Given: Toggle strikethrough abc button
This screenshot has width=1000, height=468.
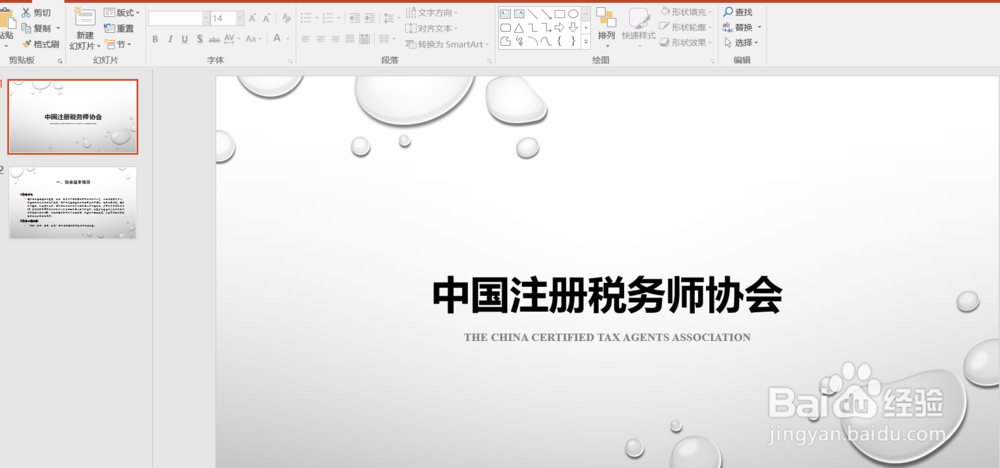Looking at the screenshot, I should click(x=214, y=39).
